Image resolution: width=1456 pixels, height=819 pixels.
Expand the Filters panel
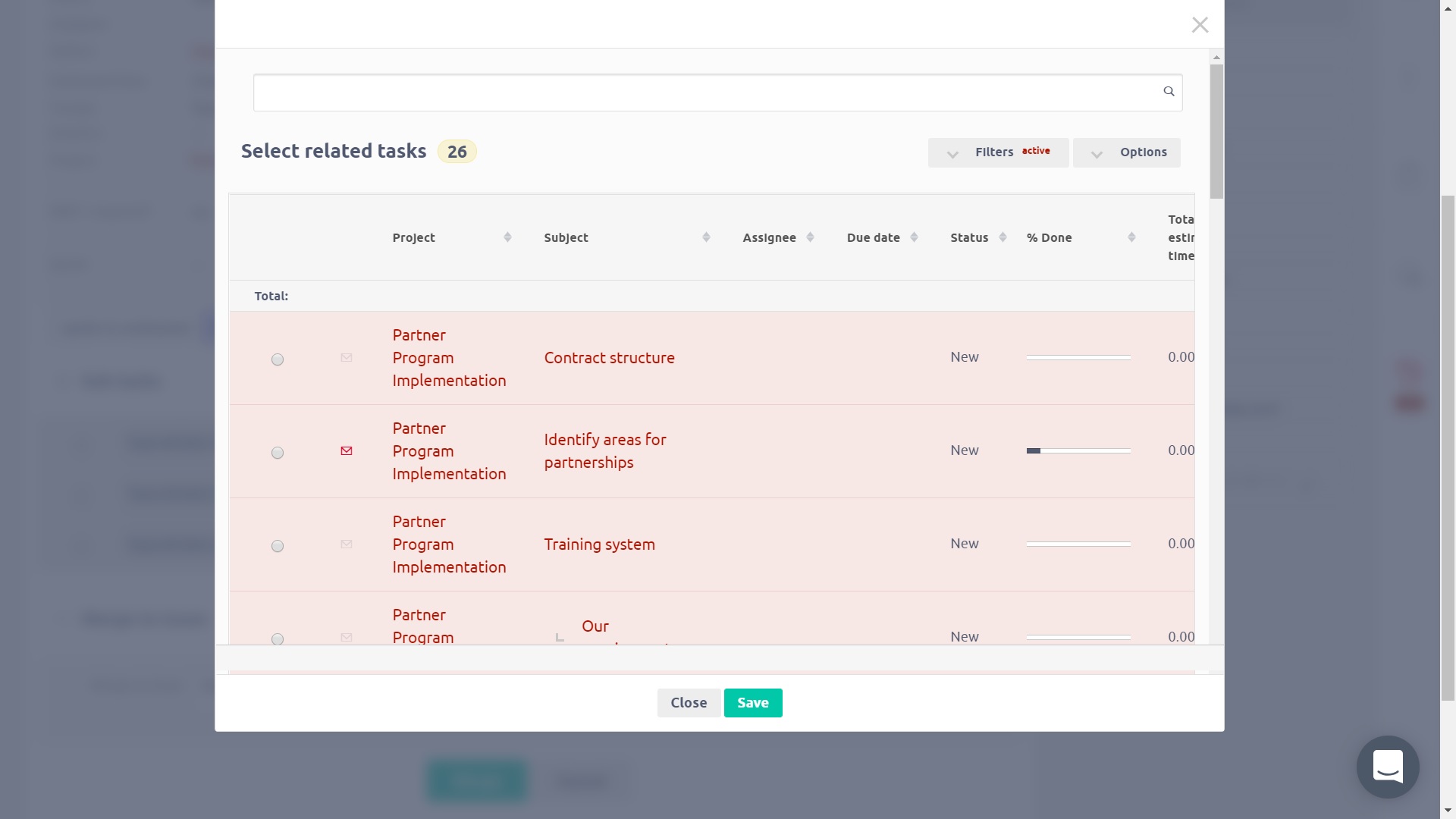click(998, 152)
